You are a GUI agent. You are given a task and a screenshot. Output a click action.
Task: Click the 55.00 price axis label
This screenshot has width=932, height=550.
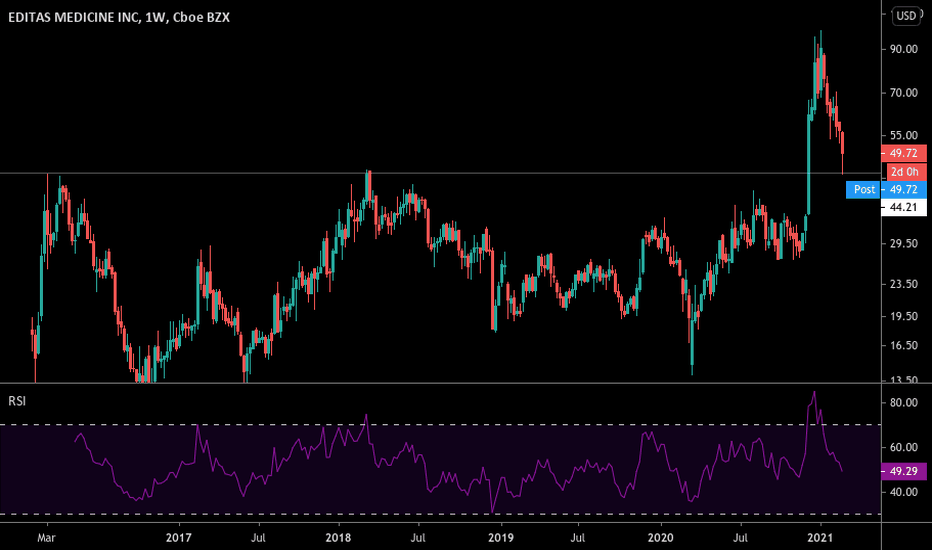tap(903, 136)
